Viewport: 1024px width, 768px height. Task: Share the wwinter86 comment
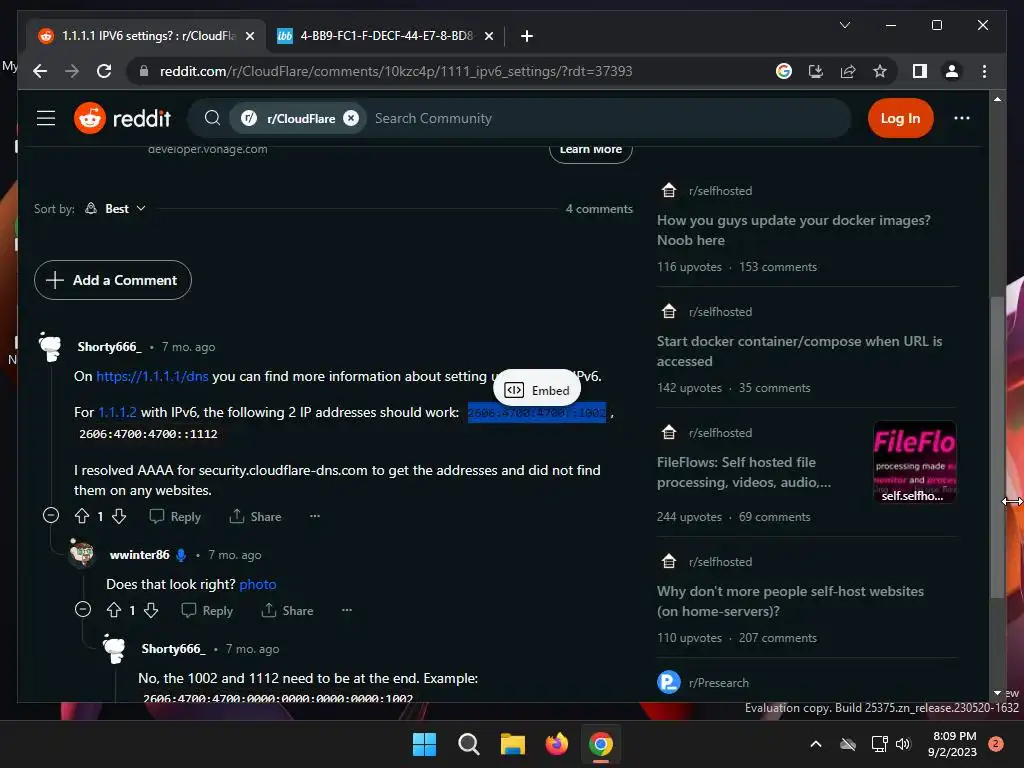coord(287,611)
